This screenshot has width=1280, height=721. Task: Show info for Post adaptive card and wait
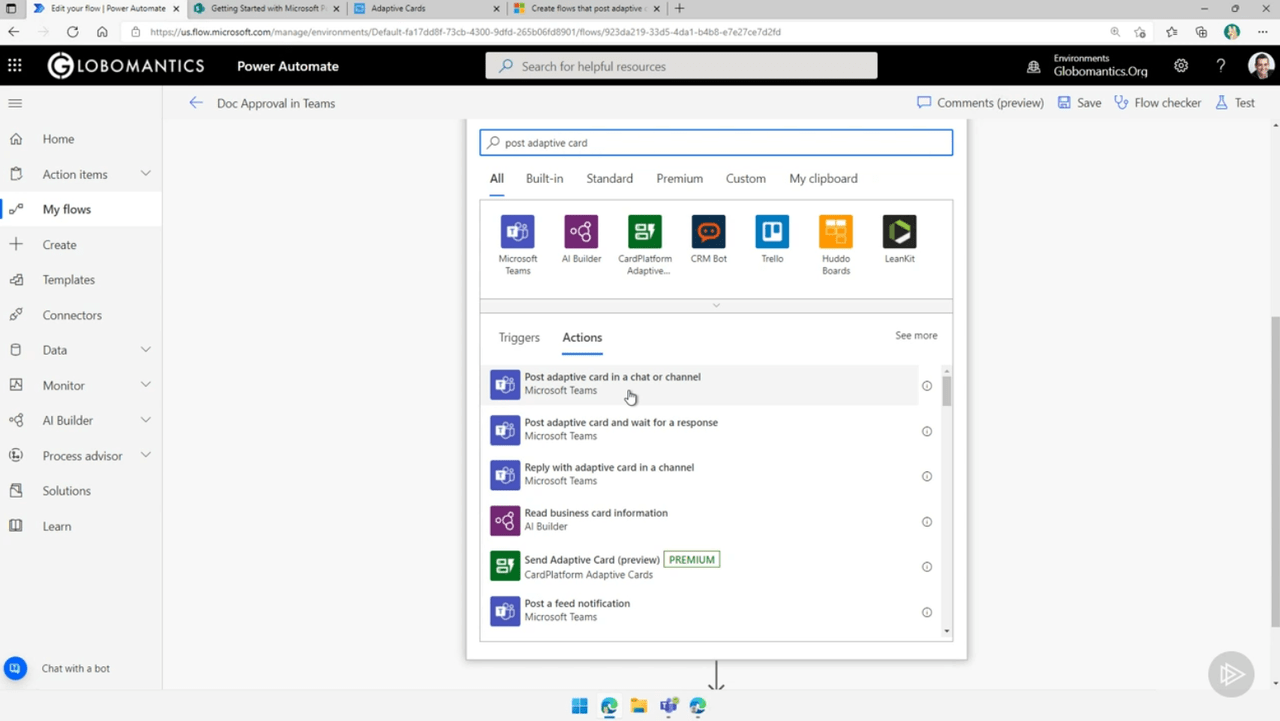927,432
